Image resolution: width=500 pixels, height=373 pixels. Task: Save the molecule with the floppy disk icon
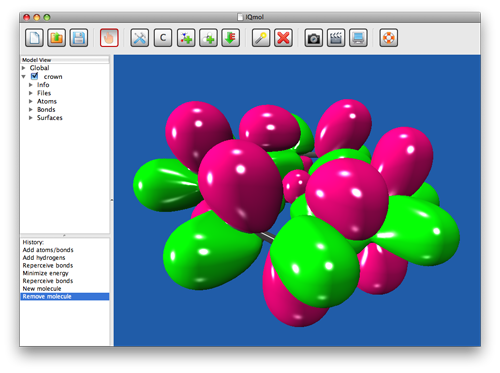coord(79,38)
